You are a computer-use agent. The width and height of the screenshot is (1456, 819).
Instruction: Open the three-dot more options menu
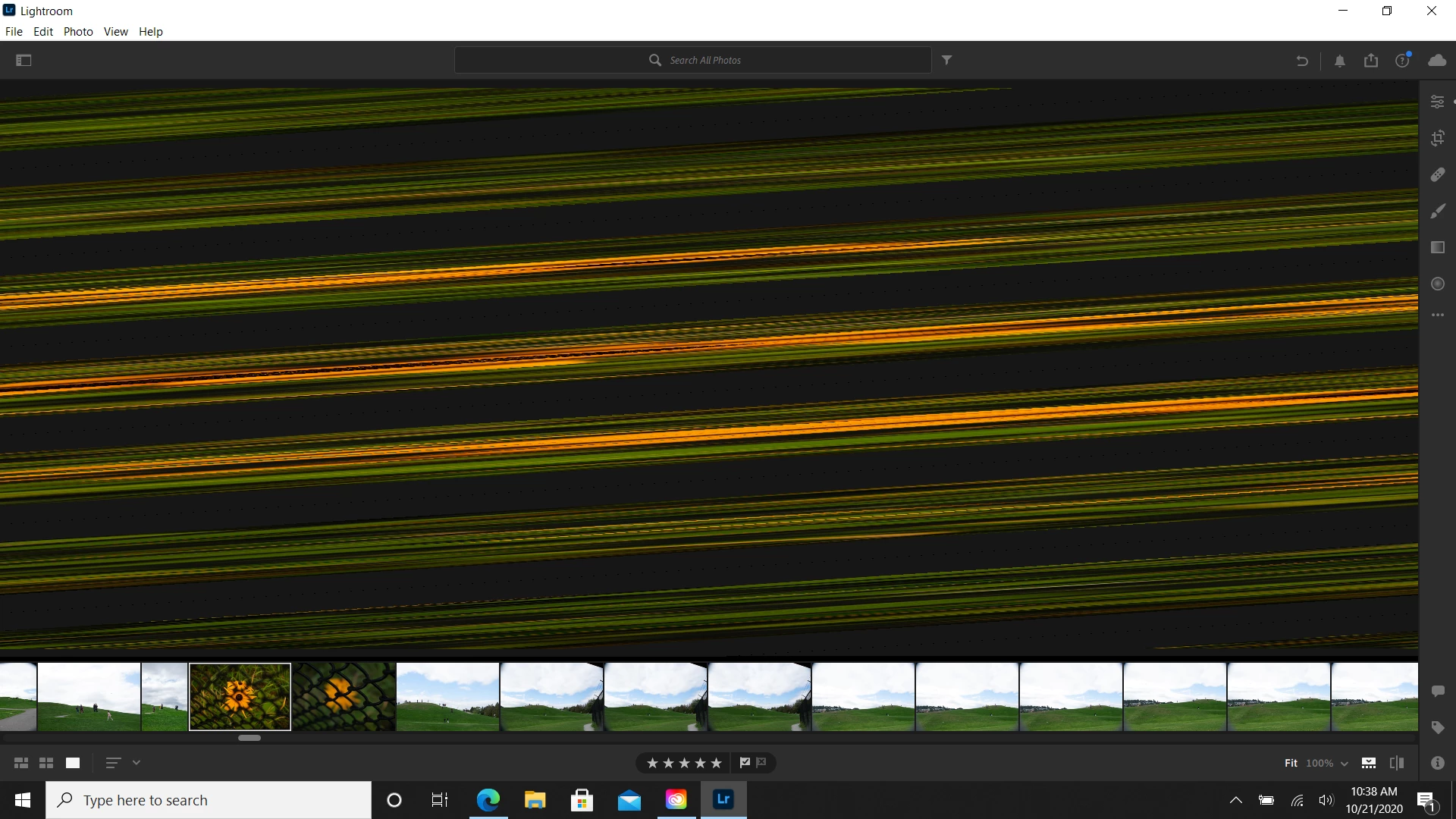point(1437,315)
